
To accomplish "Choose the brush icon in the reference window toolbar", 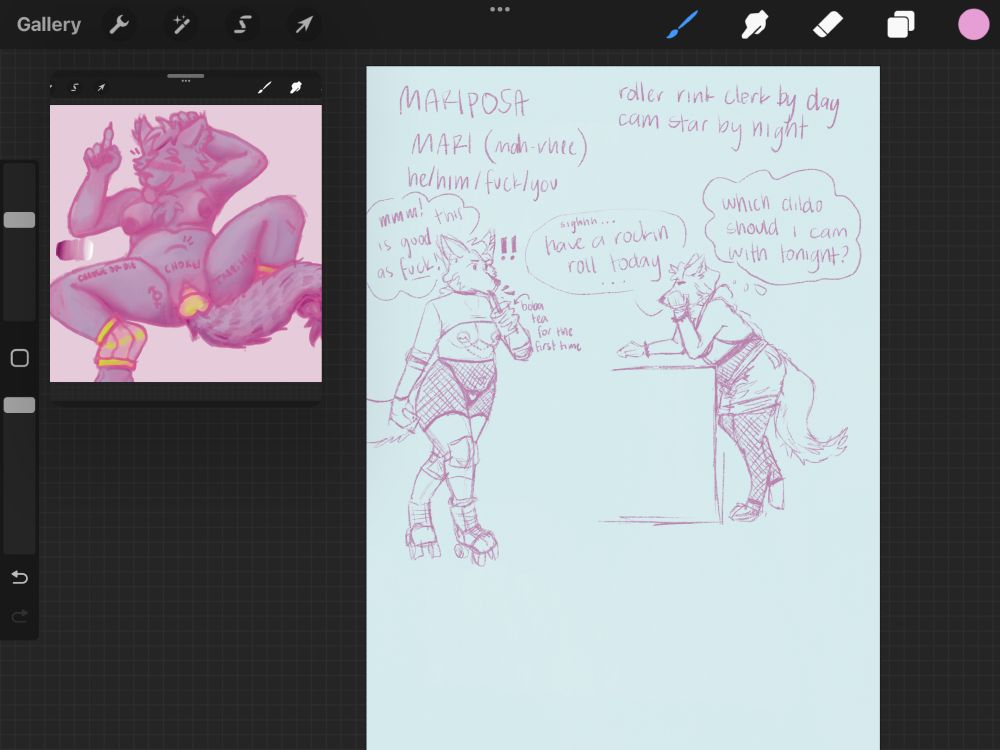I will tap(264, 88).
